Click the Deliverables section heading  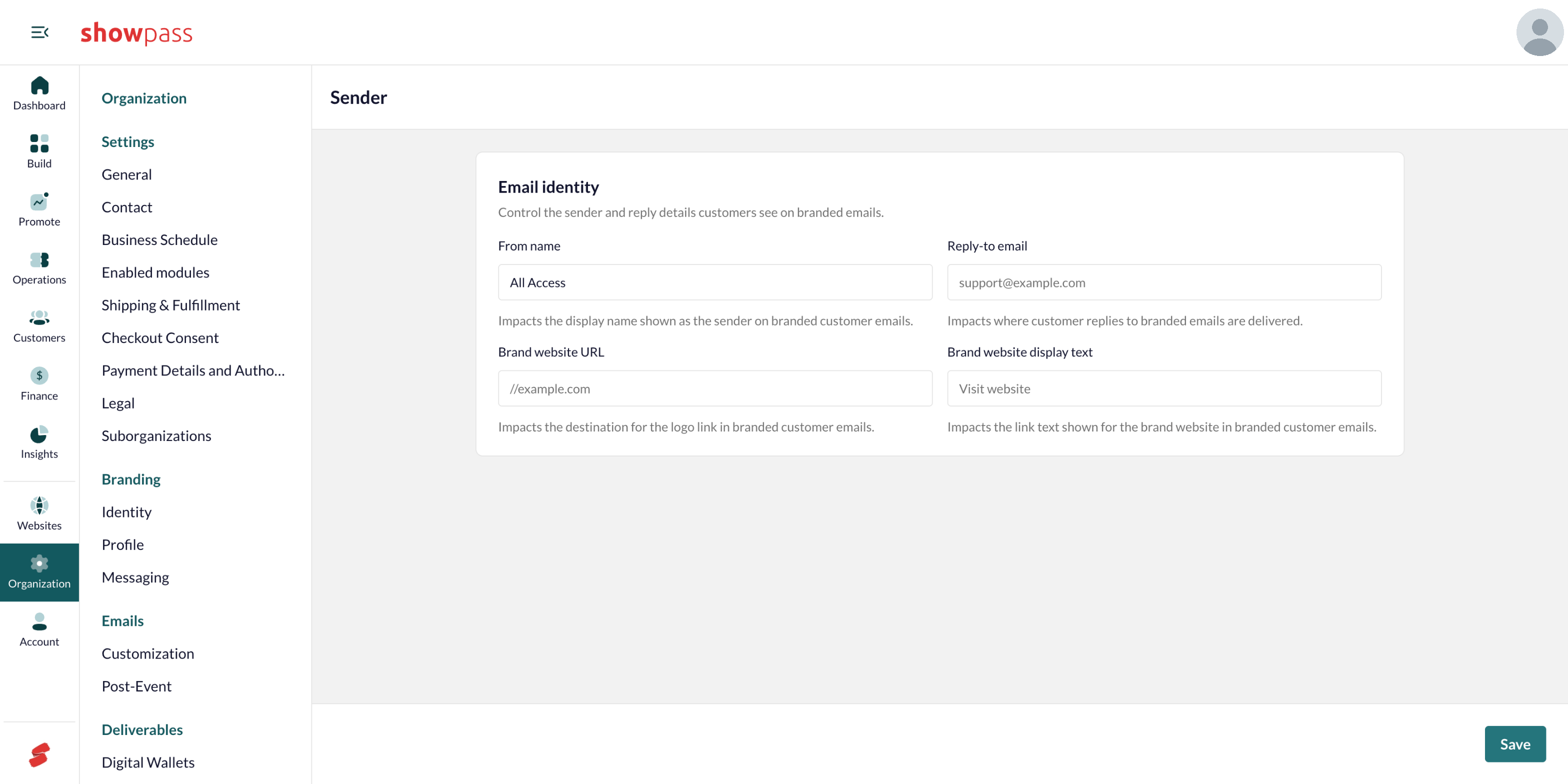tap(142, 730)
